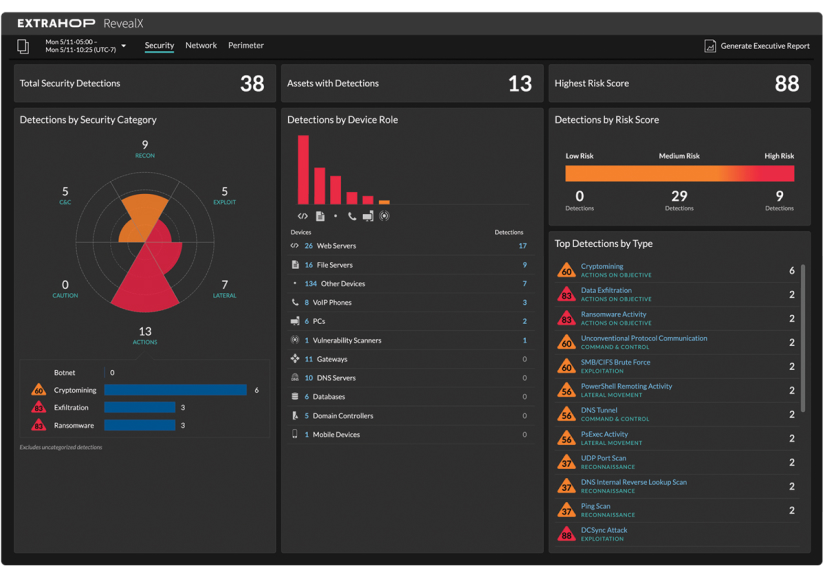Select the Medium Risk 29 detections value
The height and width of the screenshot is (575, 825).
[x=679, y=197]
